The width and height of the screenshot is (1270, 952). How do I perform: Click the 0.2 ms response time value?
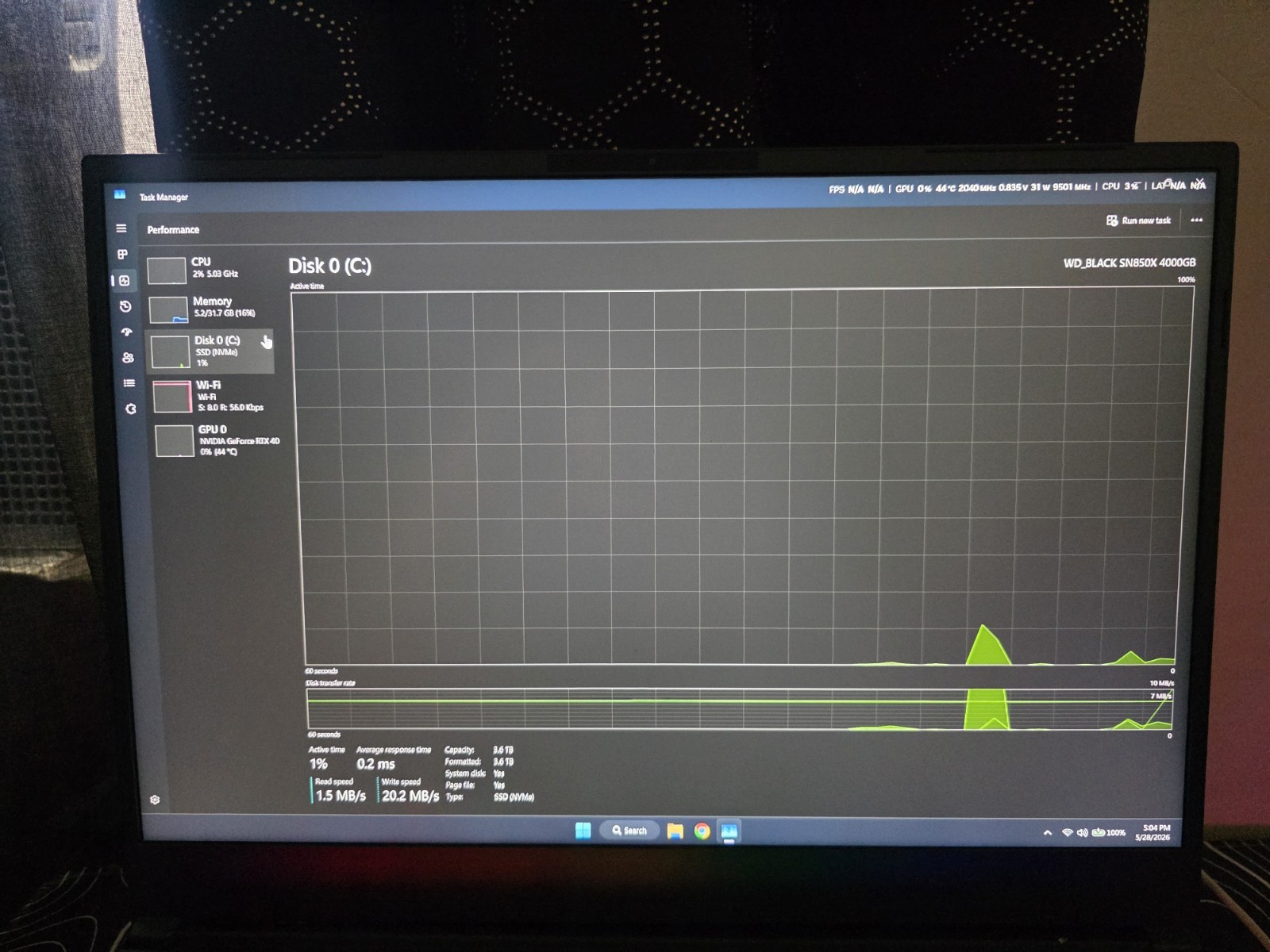pos(375,764)
